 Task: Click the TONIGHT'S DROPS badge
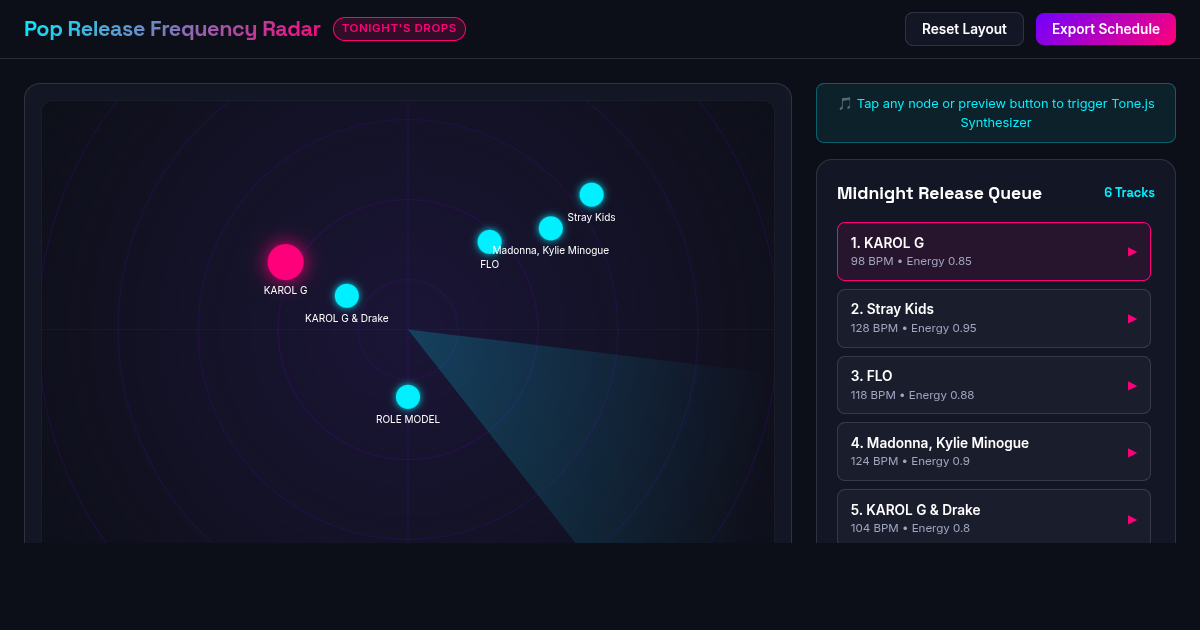[399, 29]
